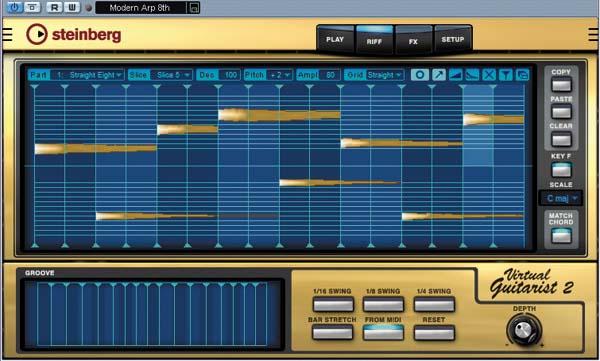
Task: Switch to the RIFF tab
Action: [374, 40]
